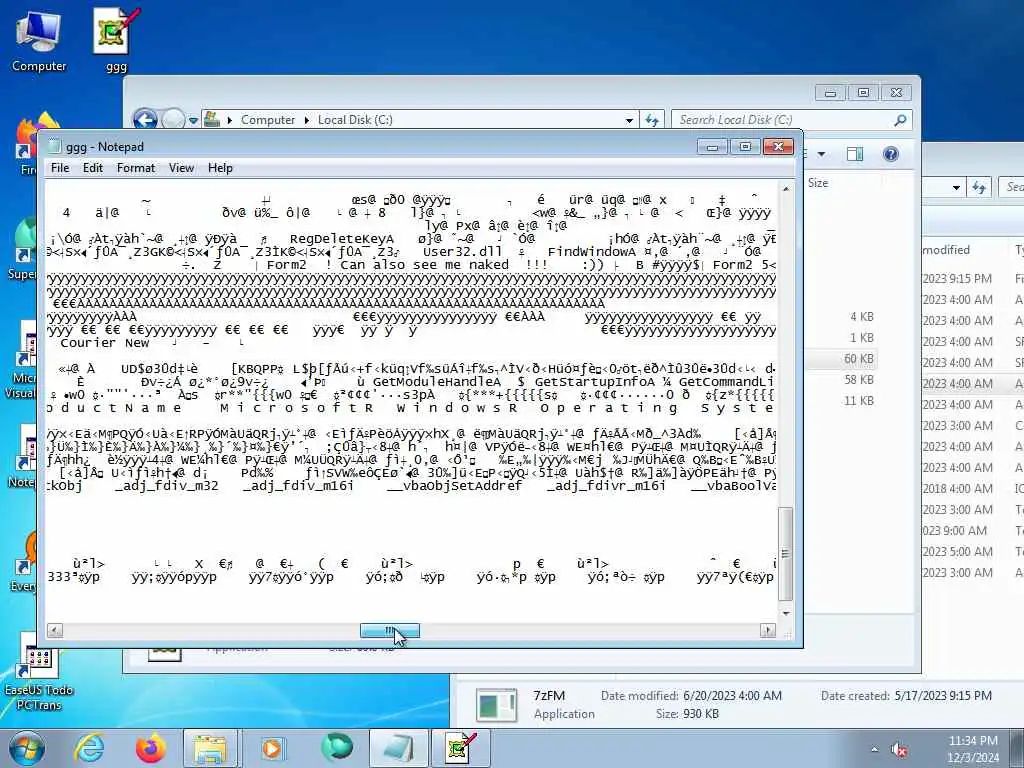Click the Size column header
This screenshot has height=768, width=1024.
tap(818, 184)
